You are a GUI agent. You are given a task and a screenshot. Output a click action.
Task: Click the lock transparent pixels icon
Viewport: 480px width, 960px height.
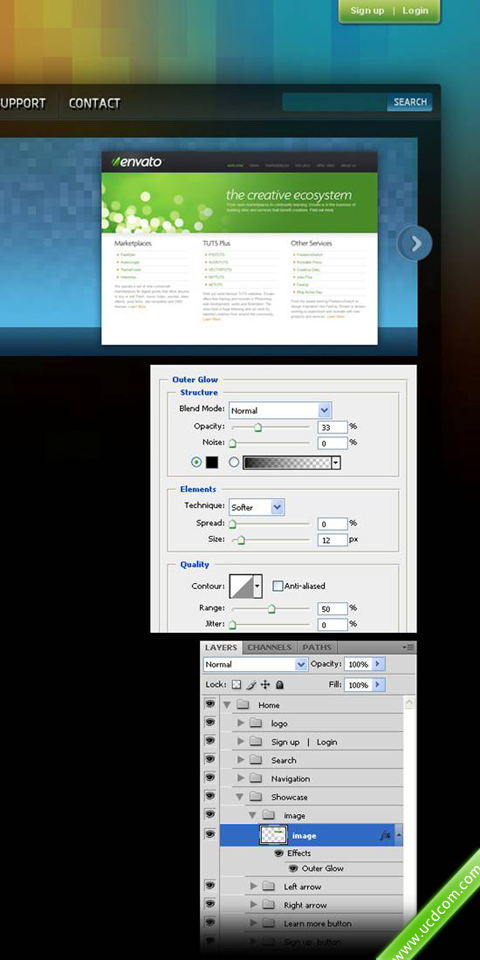pos(236,684)
